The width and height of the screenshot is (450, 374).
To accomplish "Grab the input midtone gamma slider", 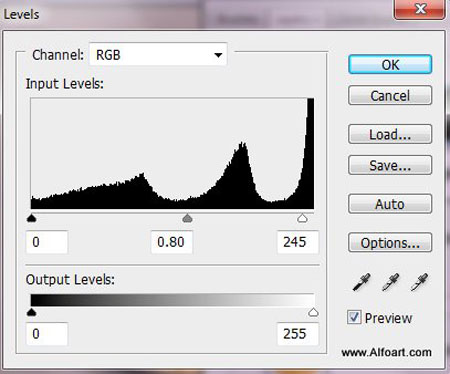I will click(x=188, y=218).
